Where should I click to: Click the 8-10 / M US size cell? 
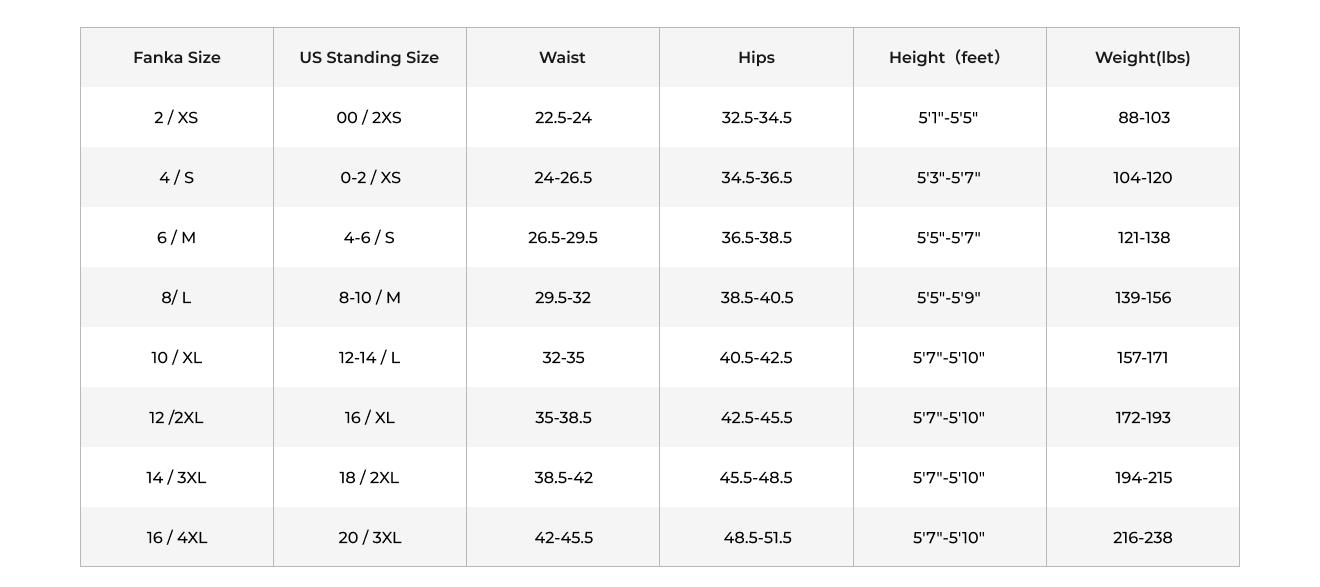pyautogui.click(x=369, y=298)
